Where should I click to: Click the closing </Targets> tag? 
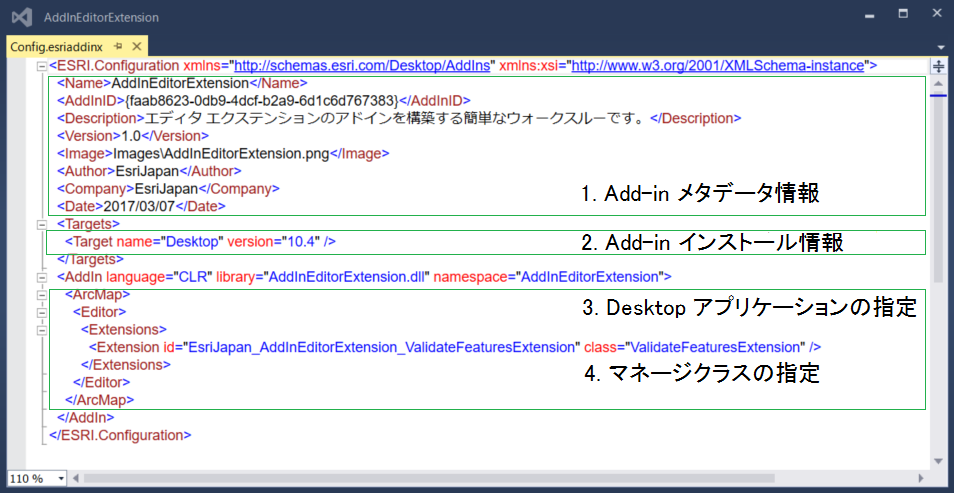(88, 260)
